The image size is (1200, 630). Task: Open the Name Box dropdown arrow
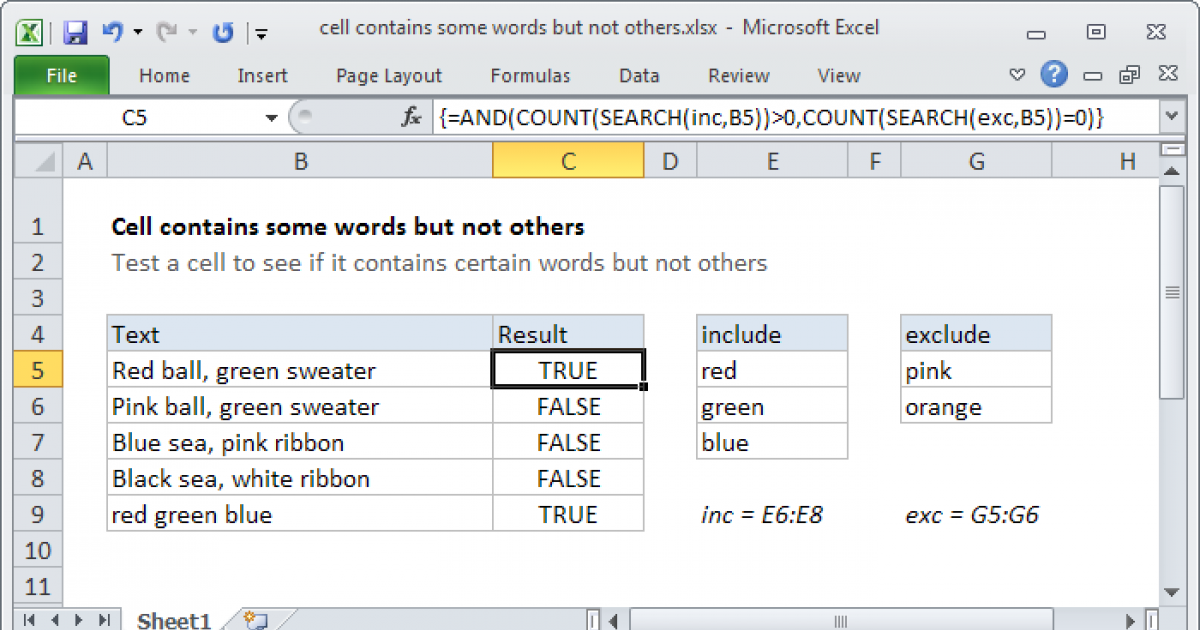(270, 116)
